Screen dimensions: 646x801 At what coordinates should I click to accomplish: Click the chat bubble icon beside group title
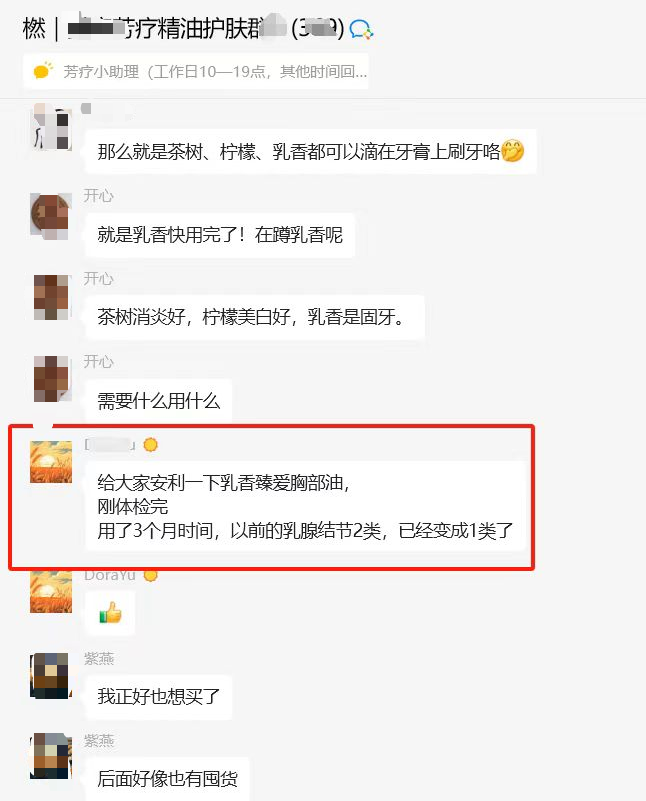[x=361, y=30]
